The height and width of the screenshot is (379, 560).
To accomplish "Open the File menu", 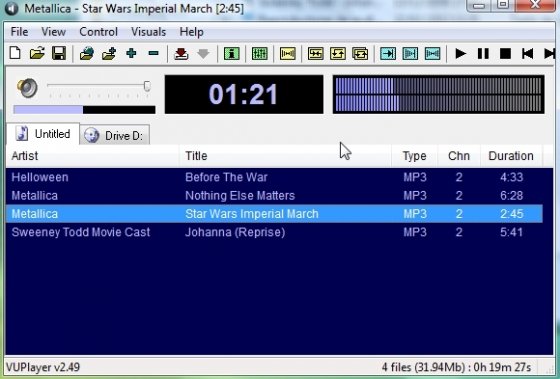I will (x=19, y=32).
